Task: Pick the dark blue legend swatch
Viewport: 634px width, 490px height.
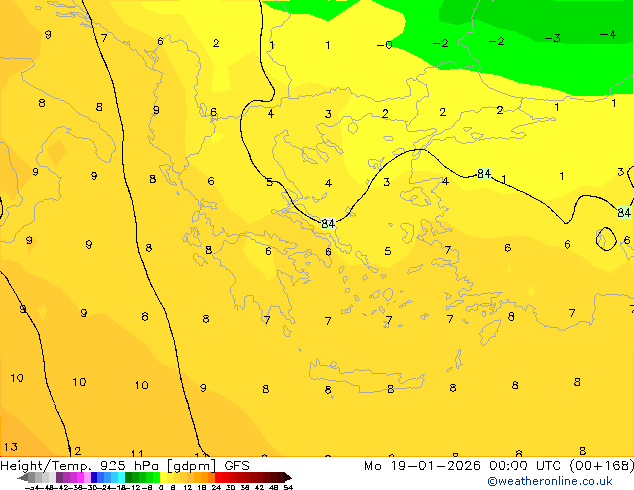Action: point(94,477)
